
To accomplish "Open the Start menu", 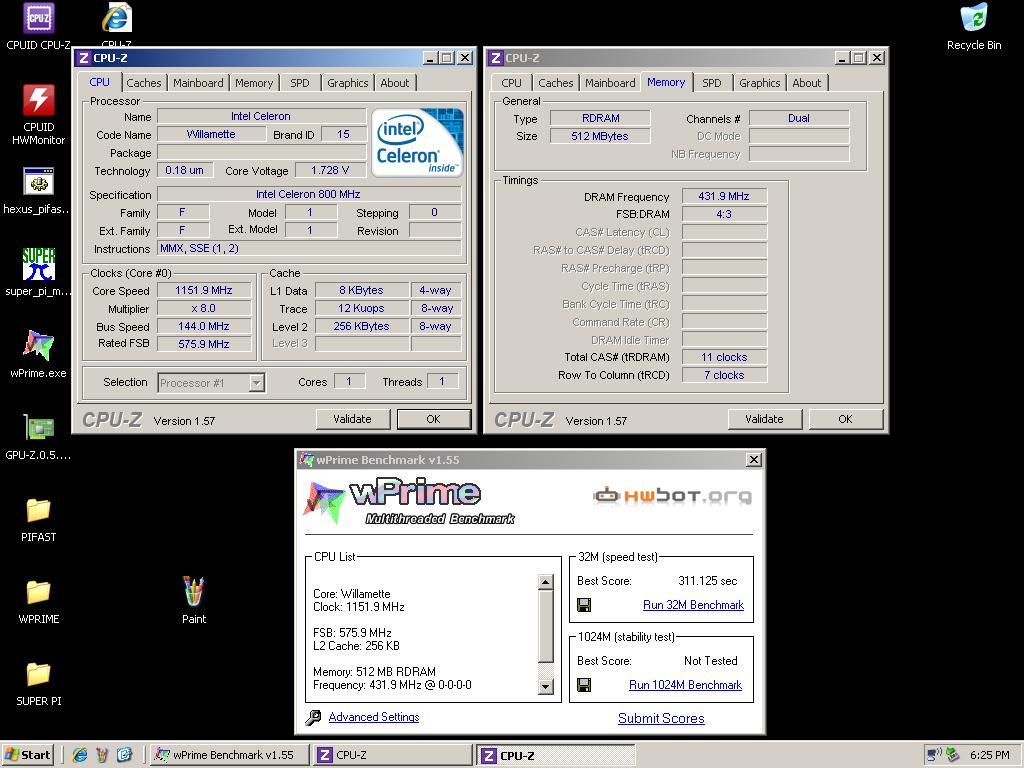I will click(x=27, y=755).
